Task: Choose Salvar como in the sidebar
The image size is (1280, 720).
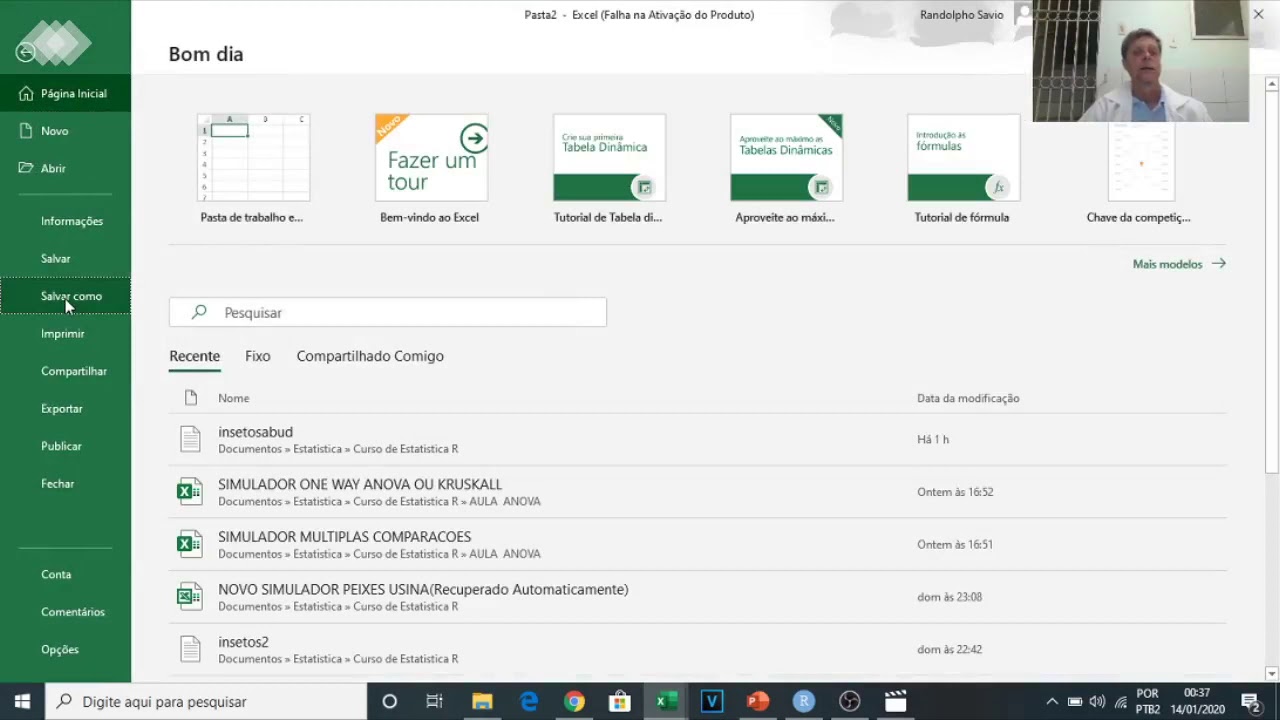Action: [x=65, y=296]
